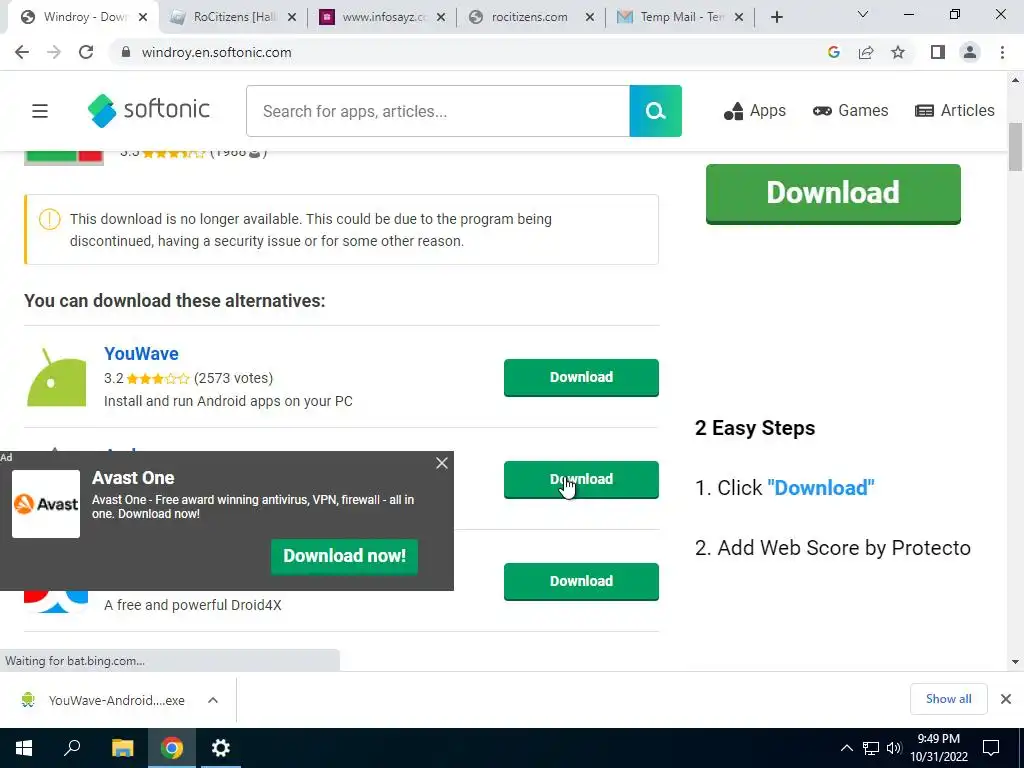Image resolution: width=1024 pixels, height=768 pixels.
Task: Open the Chrome side panel icon
Action: point(938,52)
